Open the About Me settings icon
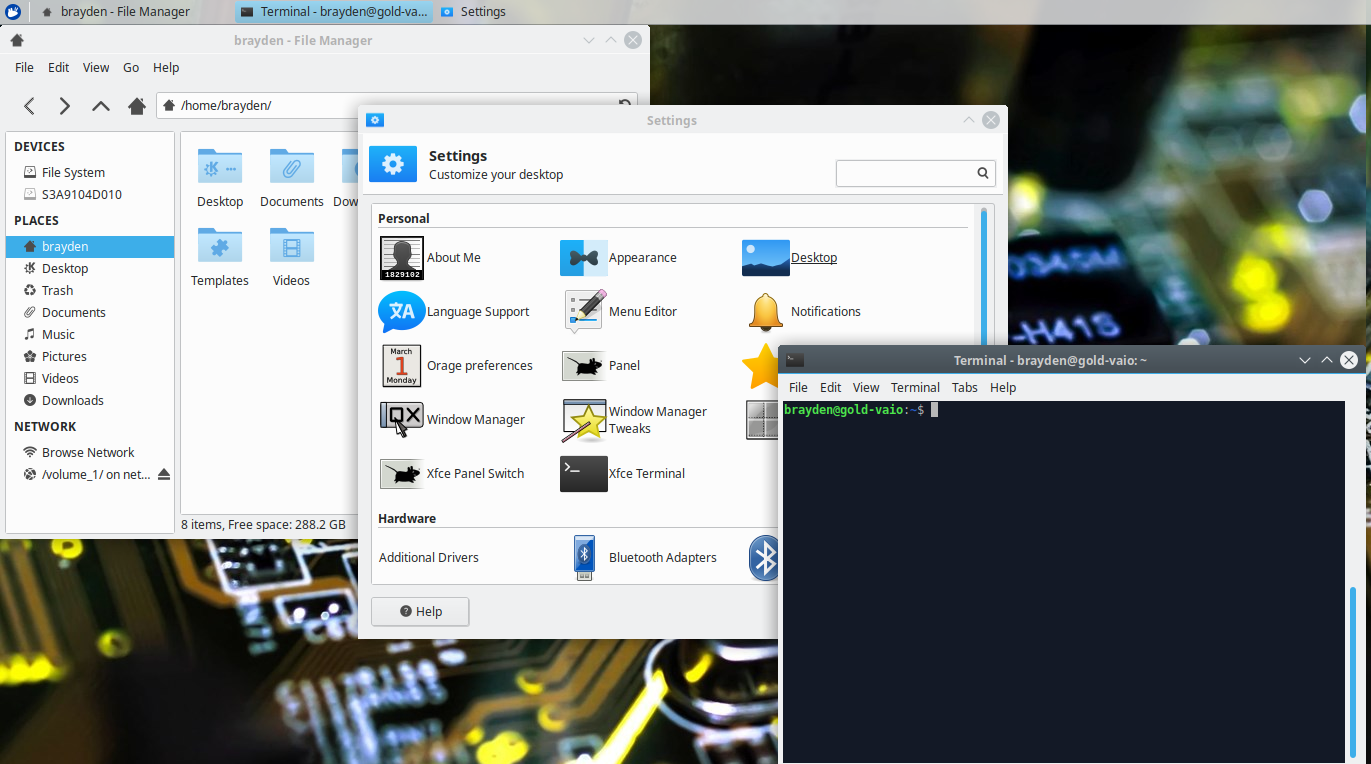The width and height of the screenshot is (1371, 764). (402, 258)
